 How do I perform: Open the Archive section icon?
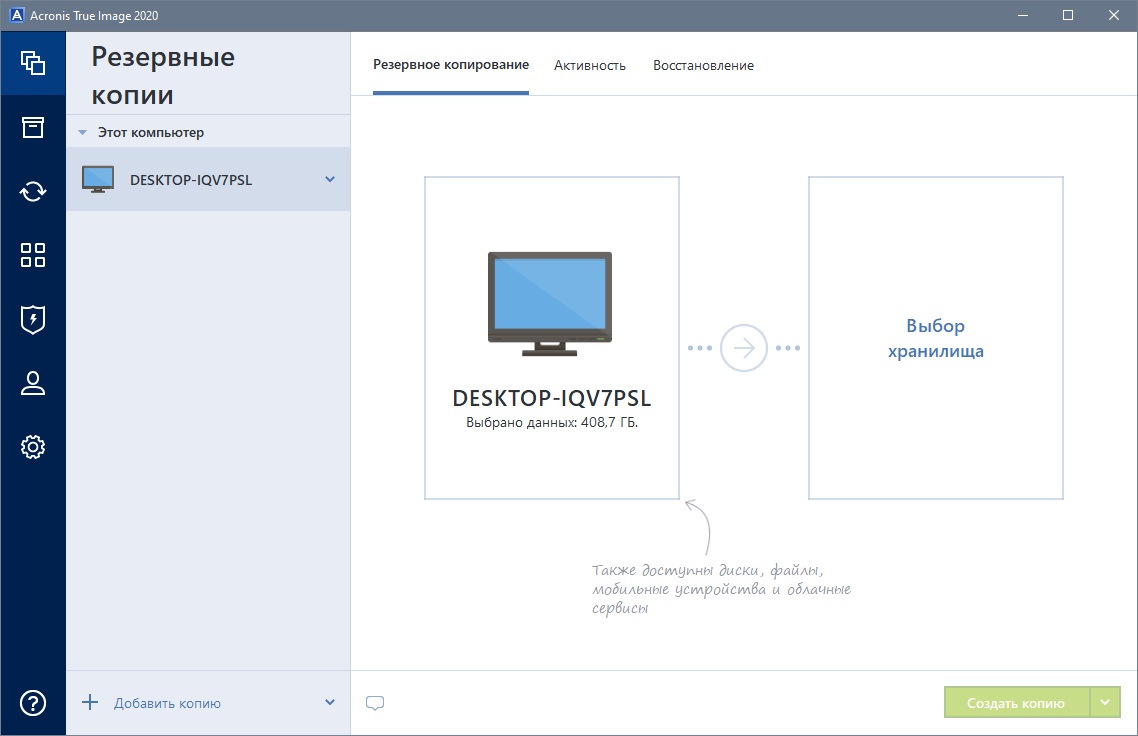point(33,127)
